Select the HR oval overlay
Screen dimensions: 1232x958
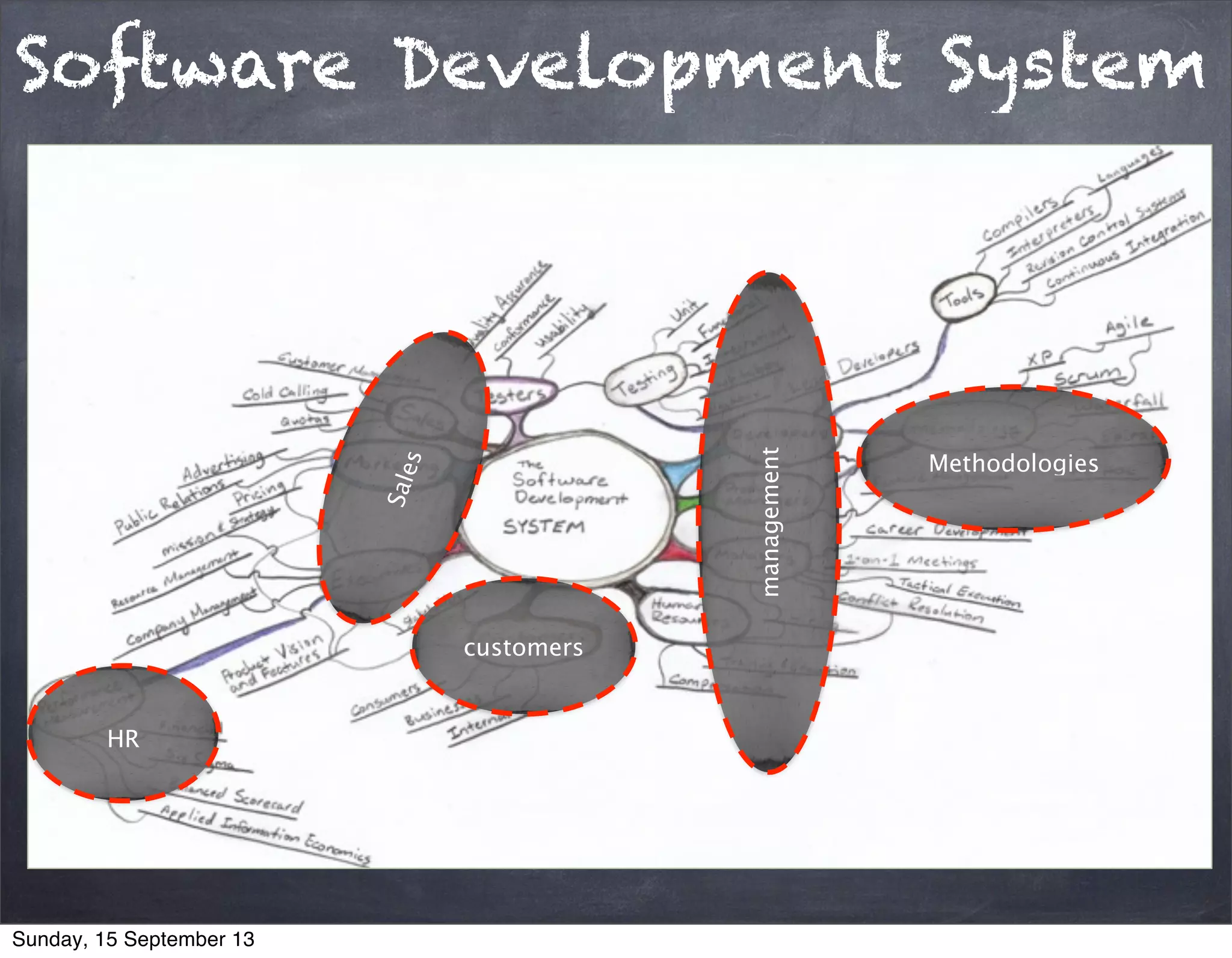(x=123, y=734)
